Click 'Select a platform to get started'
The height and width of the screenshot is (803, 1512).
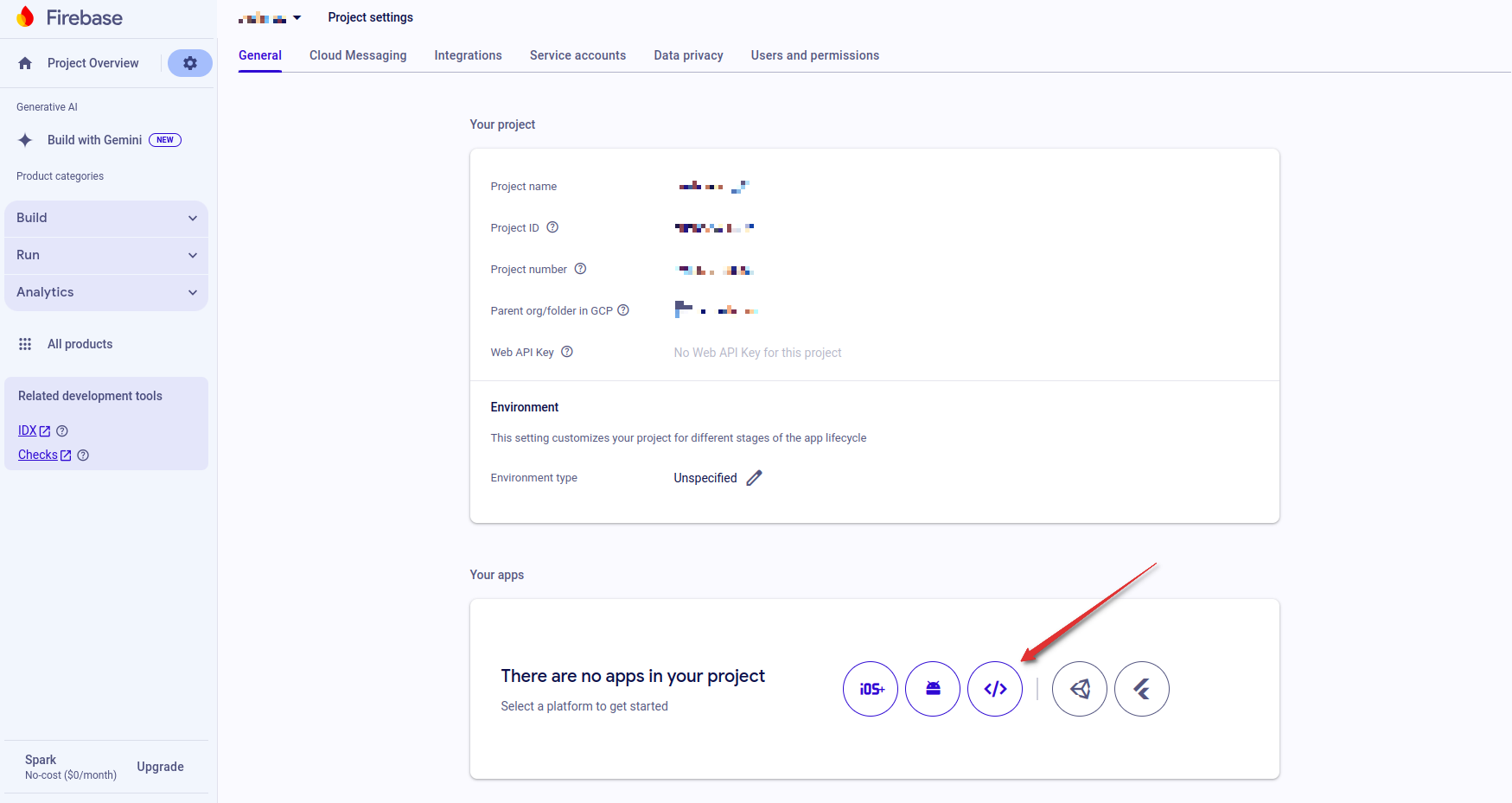(584, 706)
